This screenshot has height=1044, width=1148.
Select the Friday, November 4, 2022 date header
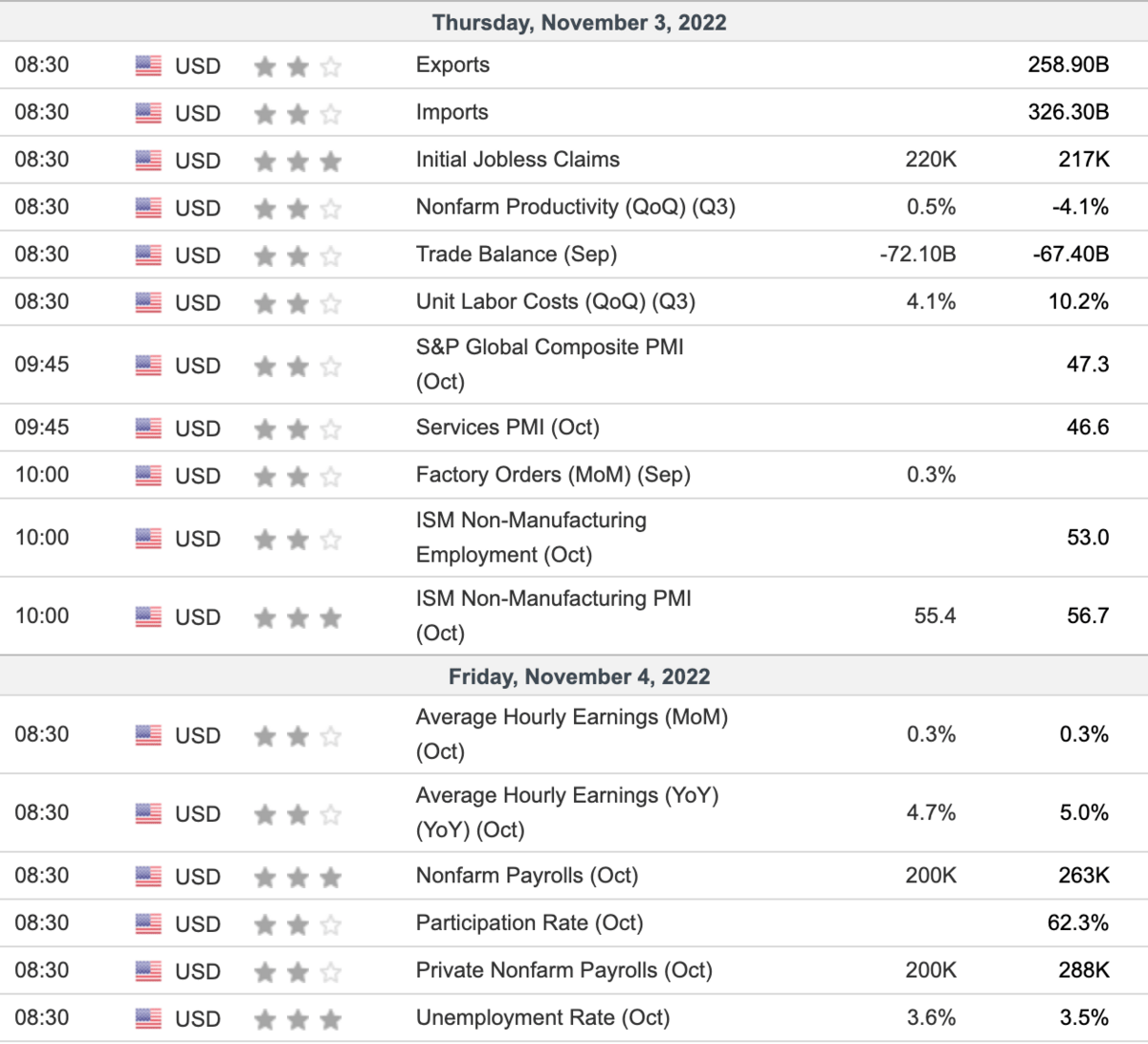579,677
